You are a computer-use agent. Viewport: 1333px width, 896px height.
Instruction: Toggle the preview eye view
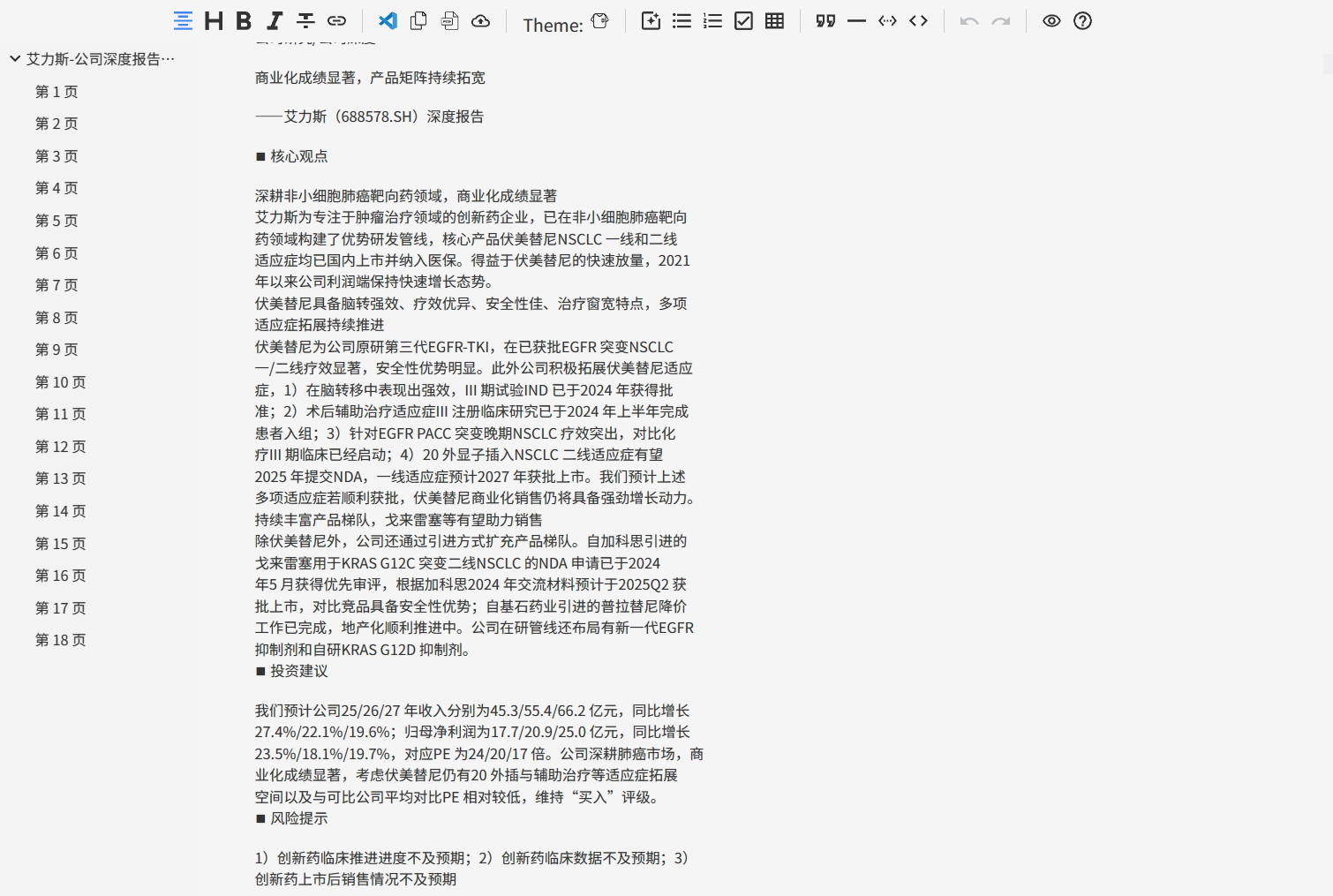click(x=1051, y=20)
